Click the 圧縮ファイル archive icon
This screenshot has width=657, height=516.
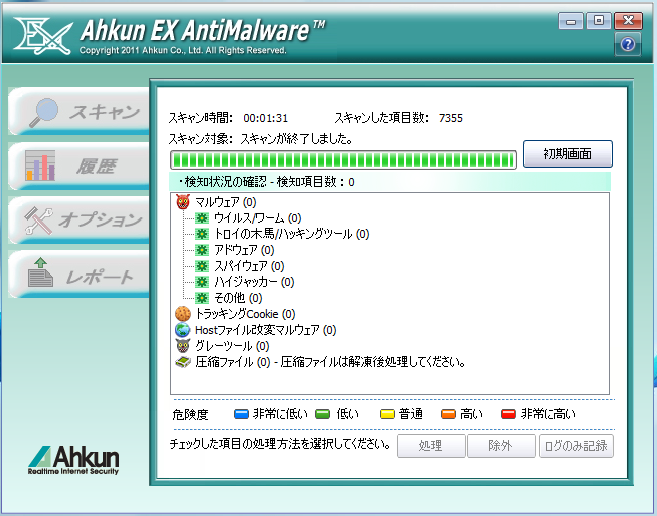tap(183, 362)
